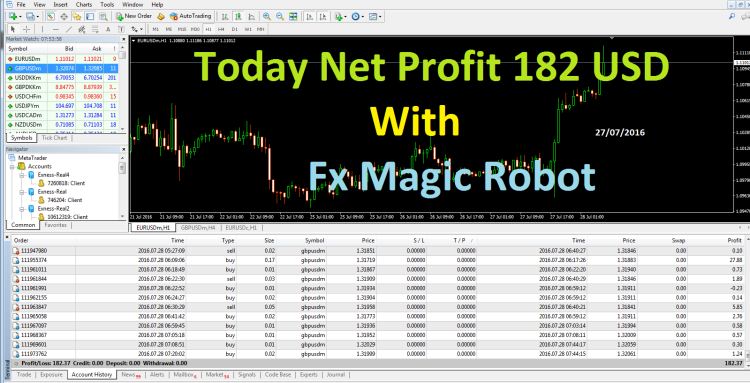
Task: Open the tile windows icon
Action: [293, 16]
